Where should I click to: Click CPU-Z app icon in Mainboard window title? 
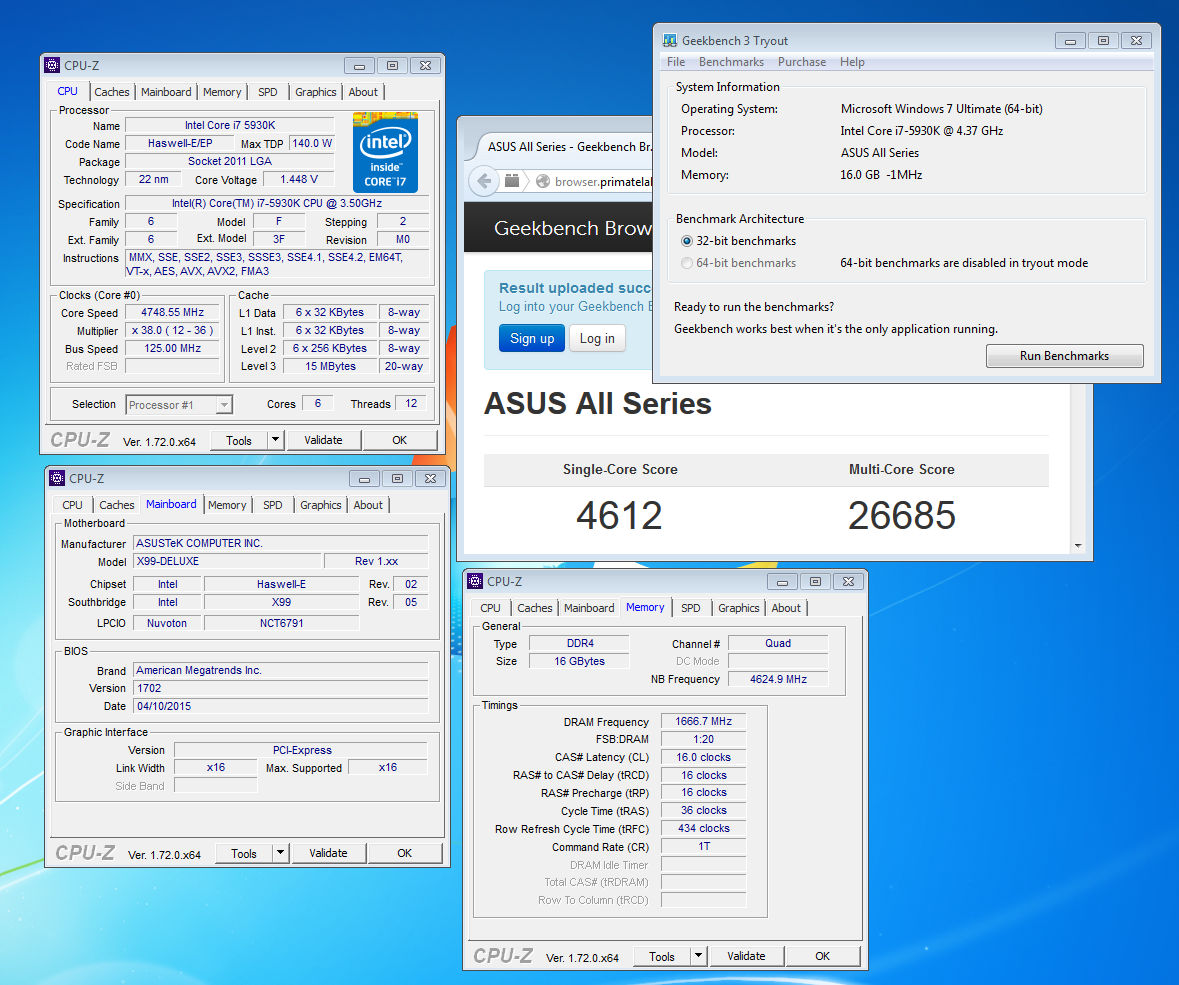[57, 478]
